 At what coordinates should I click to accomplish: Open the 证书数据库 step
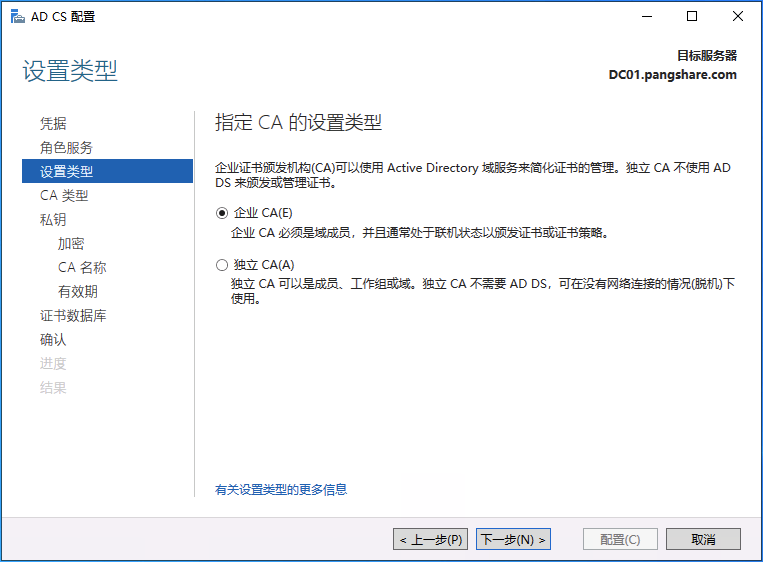pos(73,315)
